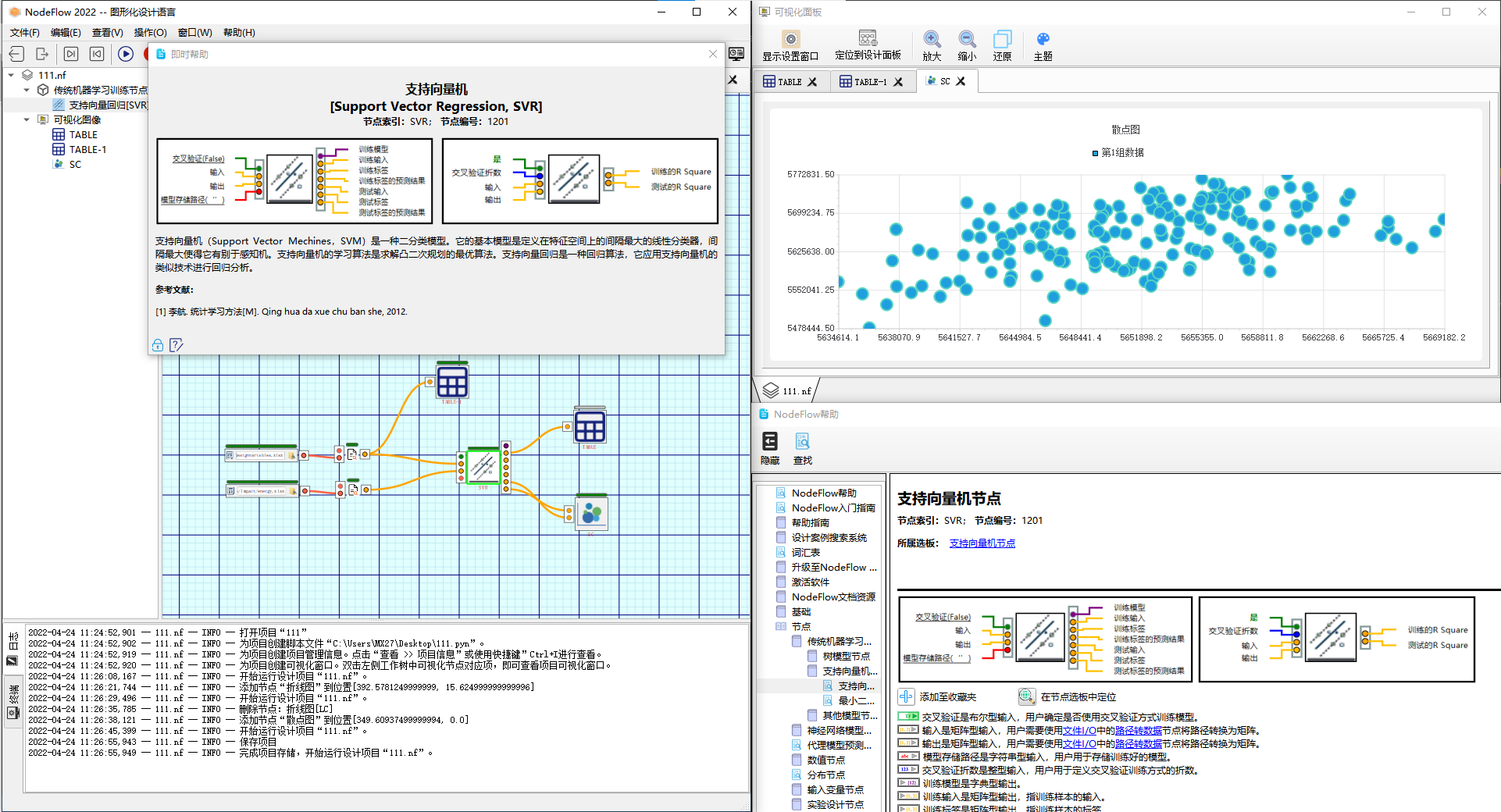The height and width of the screenshot is (812, 1501).
Task: Collapse the 可视化图像 tree branch
Action: point(27,120)
